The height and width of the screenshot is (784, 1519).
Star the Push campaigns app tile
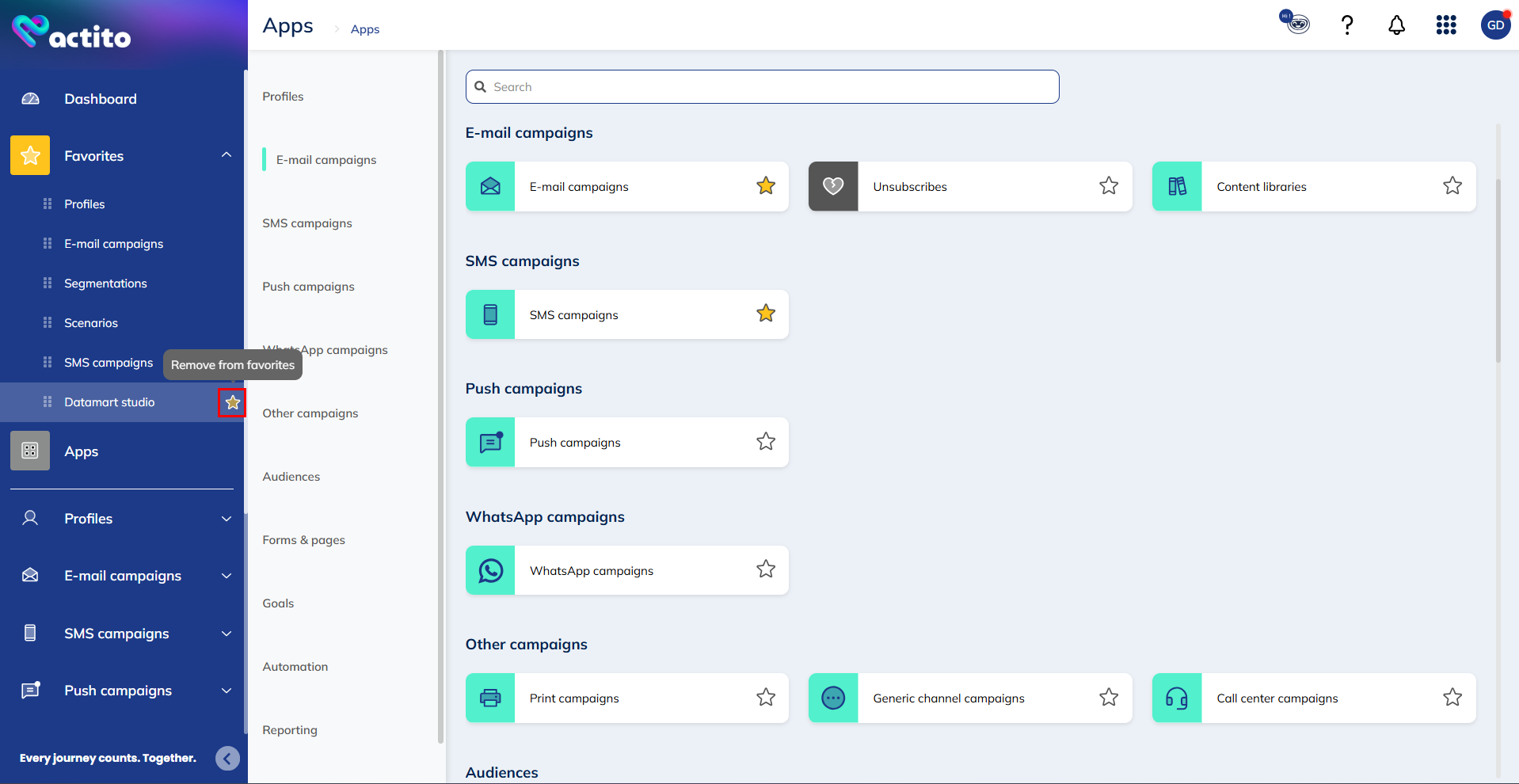765,442
